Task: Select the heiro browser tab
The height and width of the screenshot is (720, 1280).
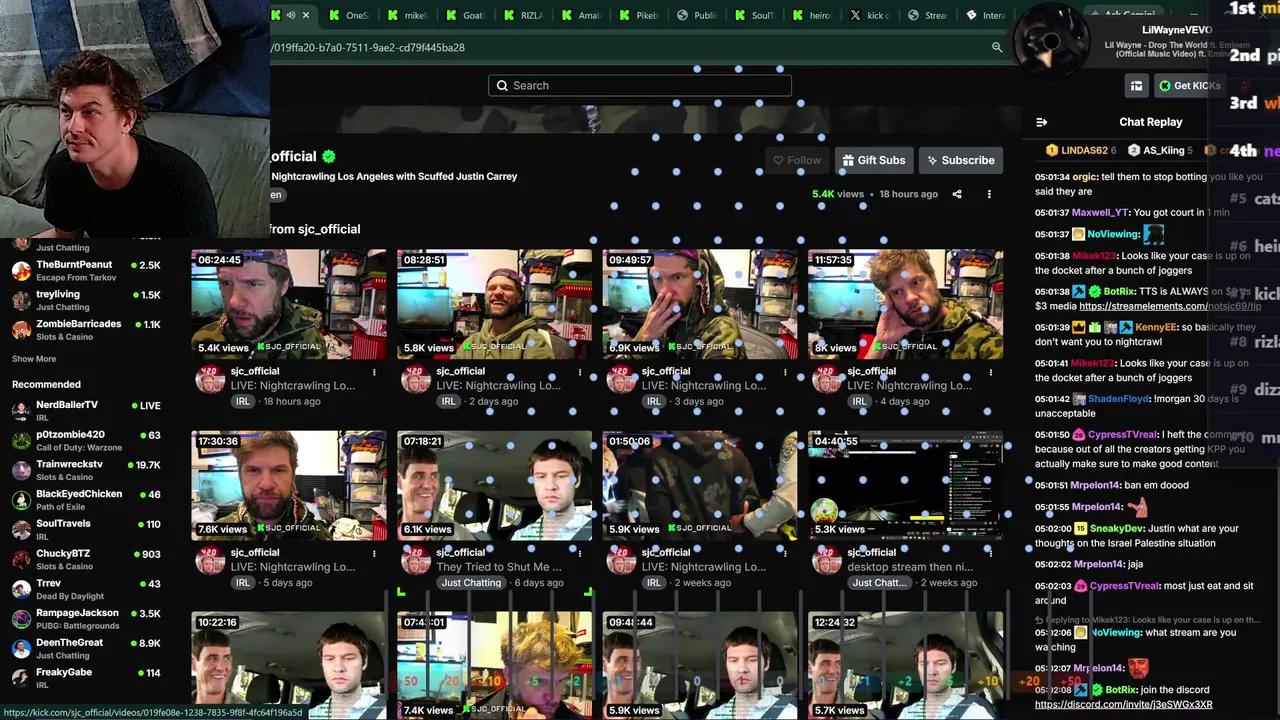Action: coord(810,15)
